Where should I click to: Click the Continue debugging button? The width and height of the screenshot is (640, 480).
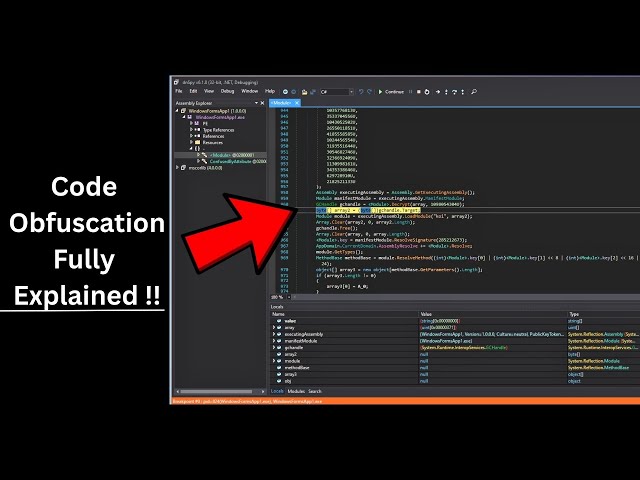[391, 92]
